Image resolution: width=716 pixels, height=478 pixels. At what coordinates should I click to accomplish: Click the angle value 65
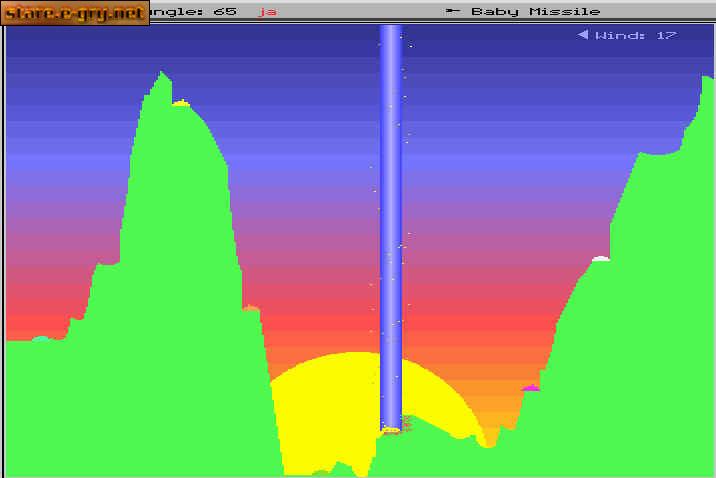225,11
